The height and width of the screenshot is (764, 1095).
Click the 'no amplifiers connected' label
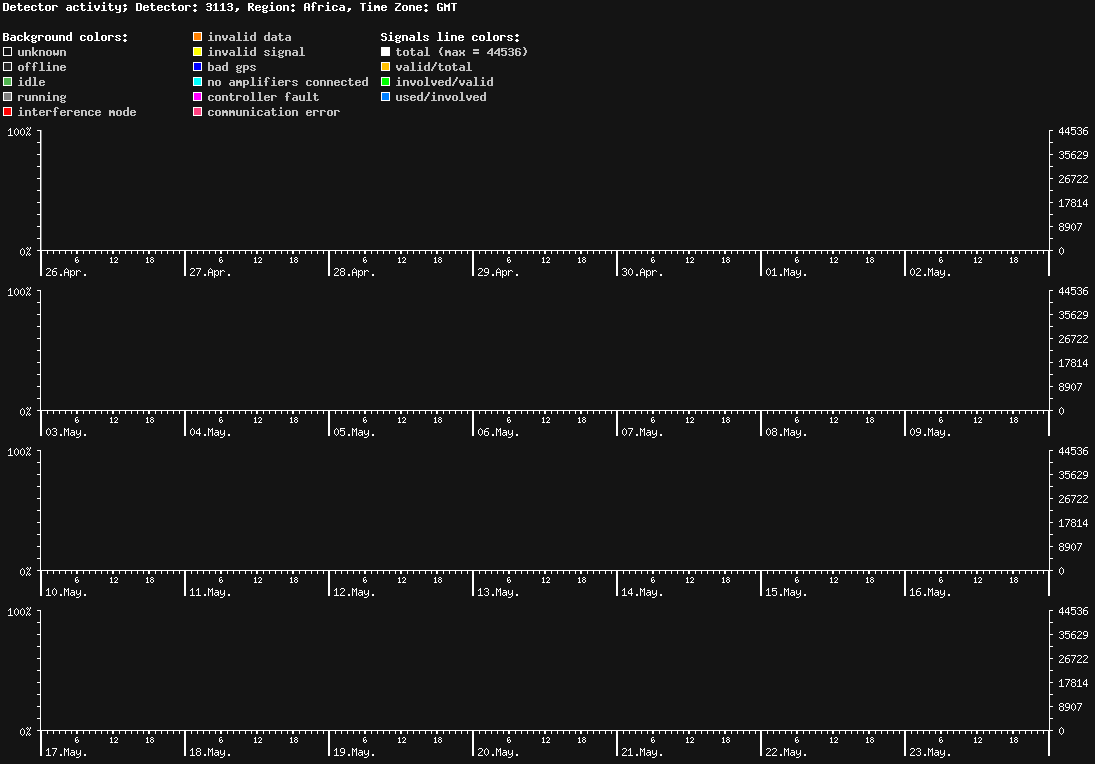click(288, 82)
